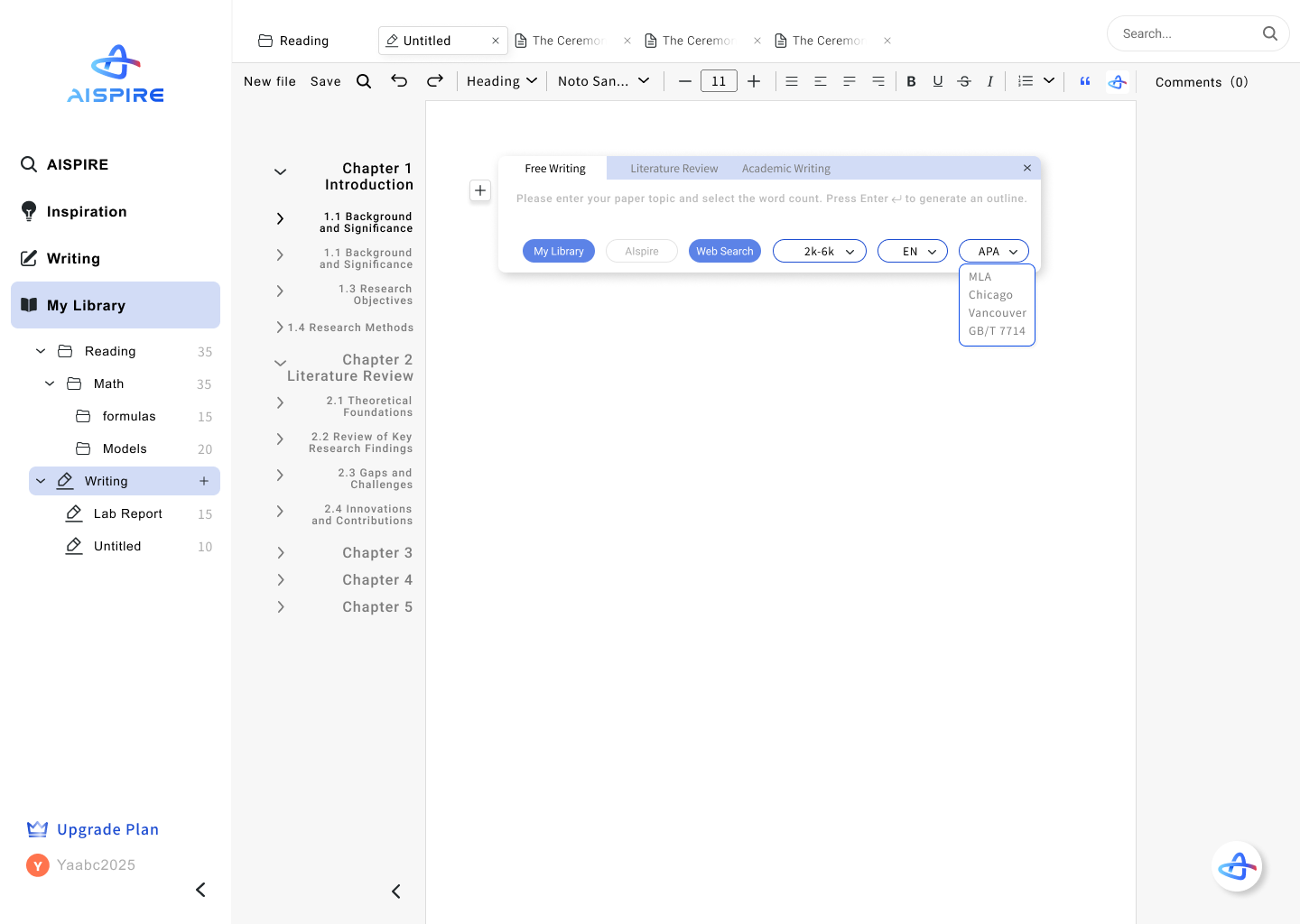The height and width of the screenshot is (924, 1300).
Task: Open search within the document toolbar
Action: click(364, 81)
